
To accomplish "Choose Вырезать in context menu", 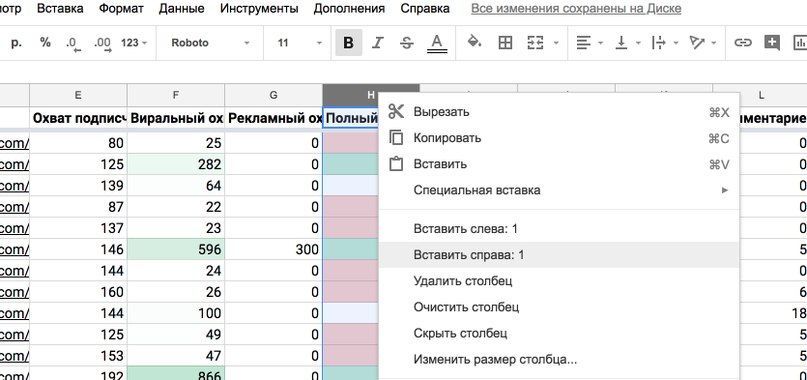I will pos(559,112).
